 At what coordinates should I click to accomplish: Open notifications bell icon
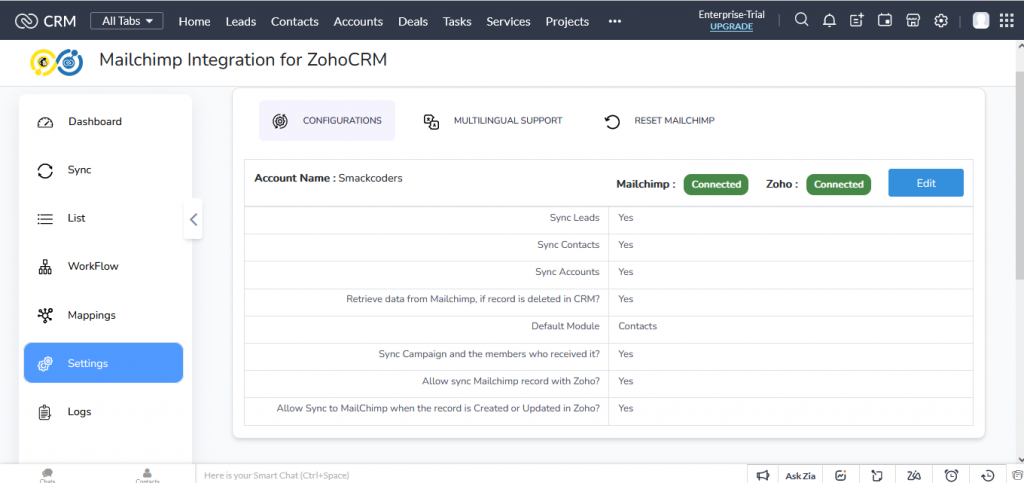pos(829,20)
